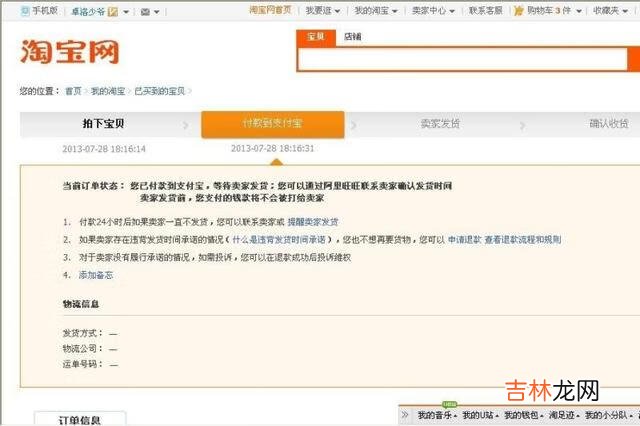
Task: Switch to the 店铺 search tab
Action: (x=353, y=36)
